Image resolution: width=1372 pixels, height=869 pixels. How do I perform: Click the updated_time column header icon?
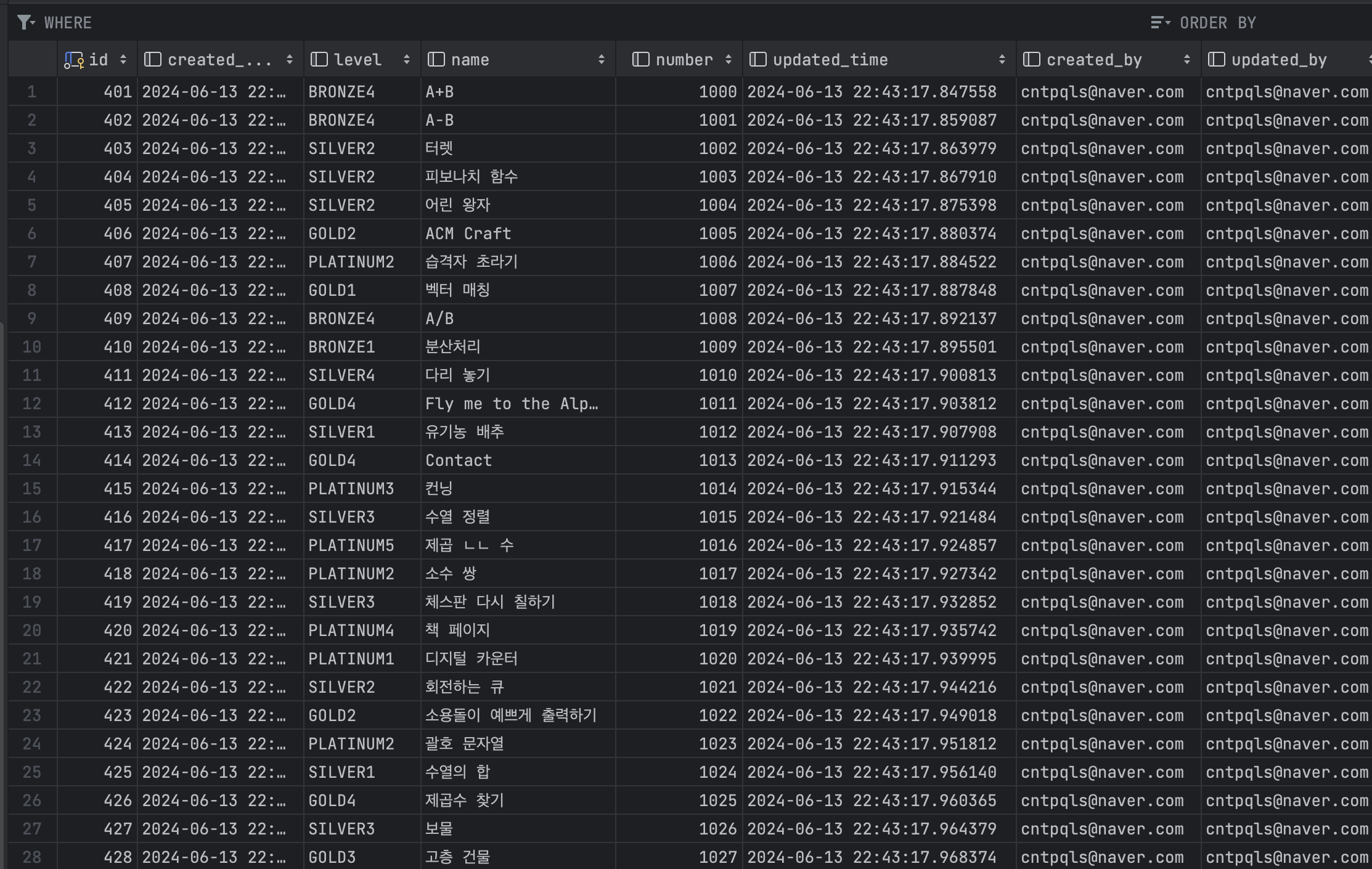coord(757,60)
